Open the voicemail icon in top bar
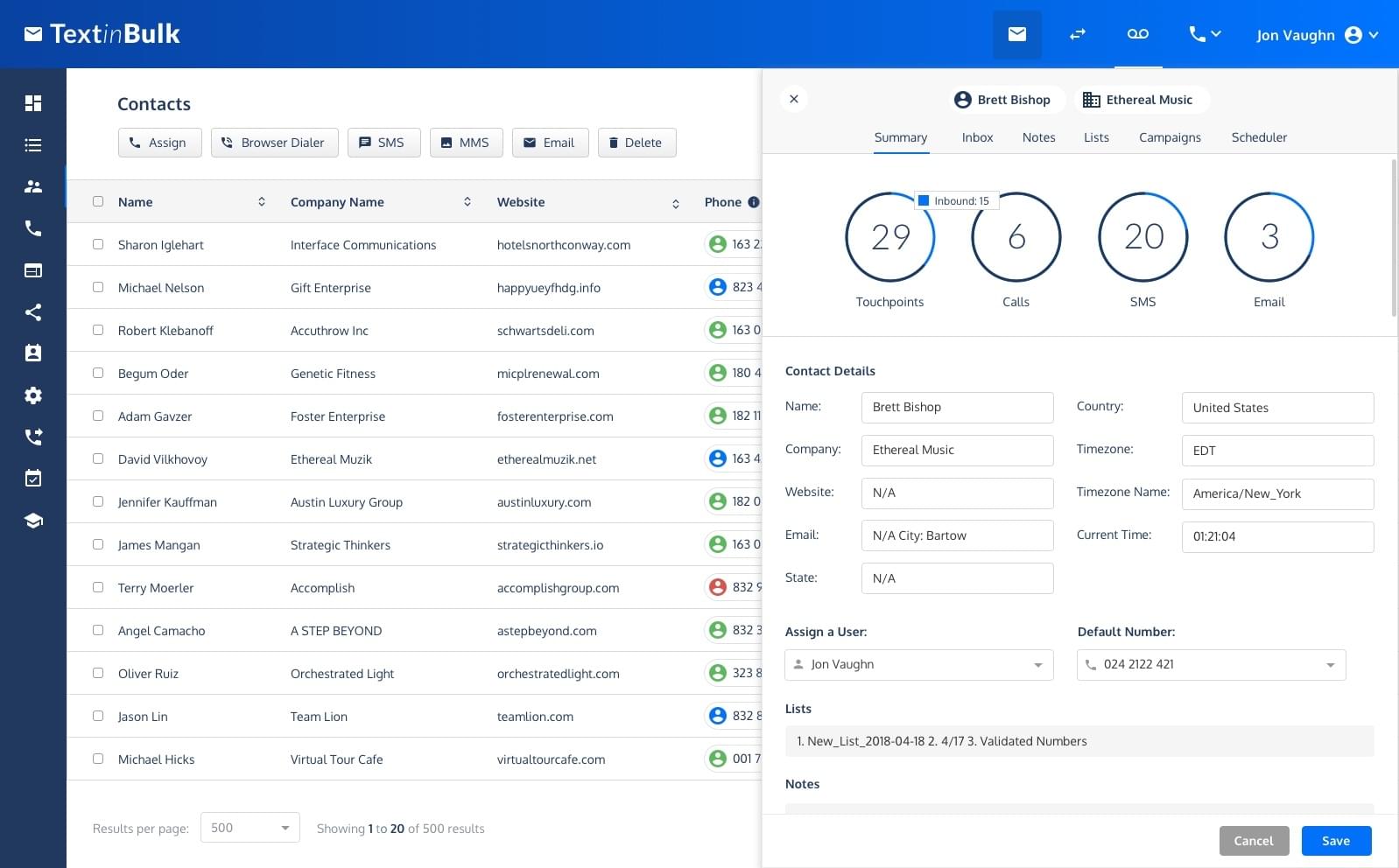The height and width of the screenshot is (868, 1399). (x=1137, y=34)
